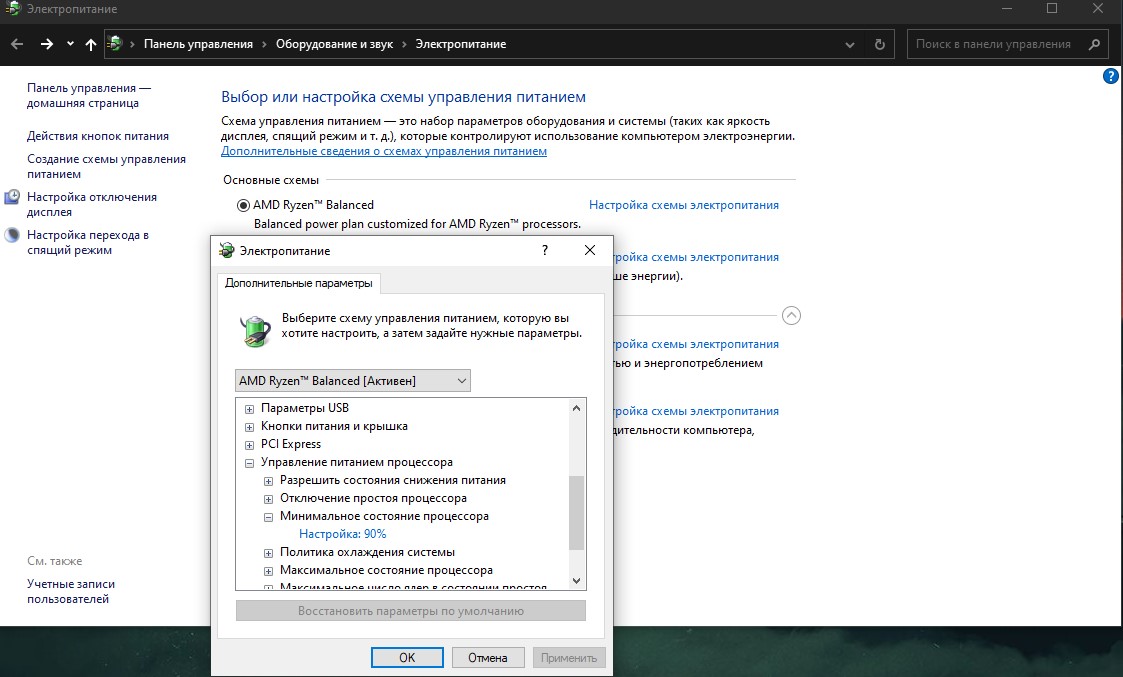Click the 'Отмена' button
This screenshot has height=677, width=1123.
coord(488,658)
